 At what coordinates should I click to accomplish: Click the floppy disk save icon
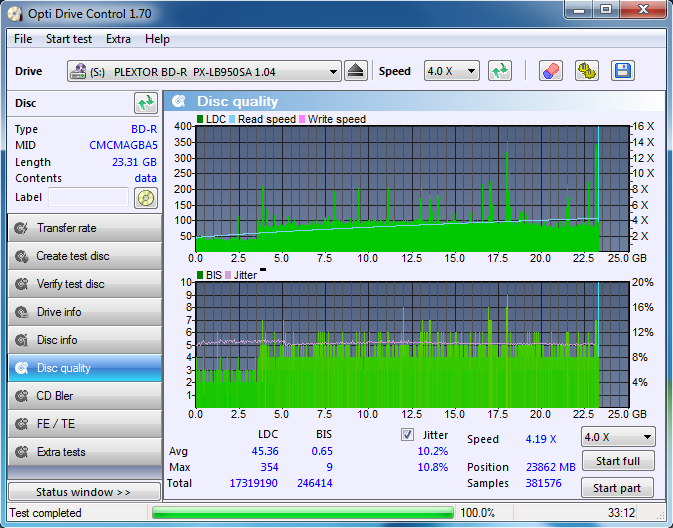(623, 71)
